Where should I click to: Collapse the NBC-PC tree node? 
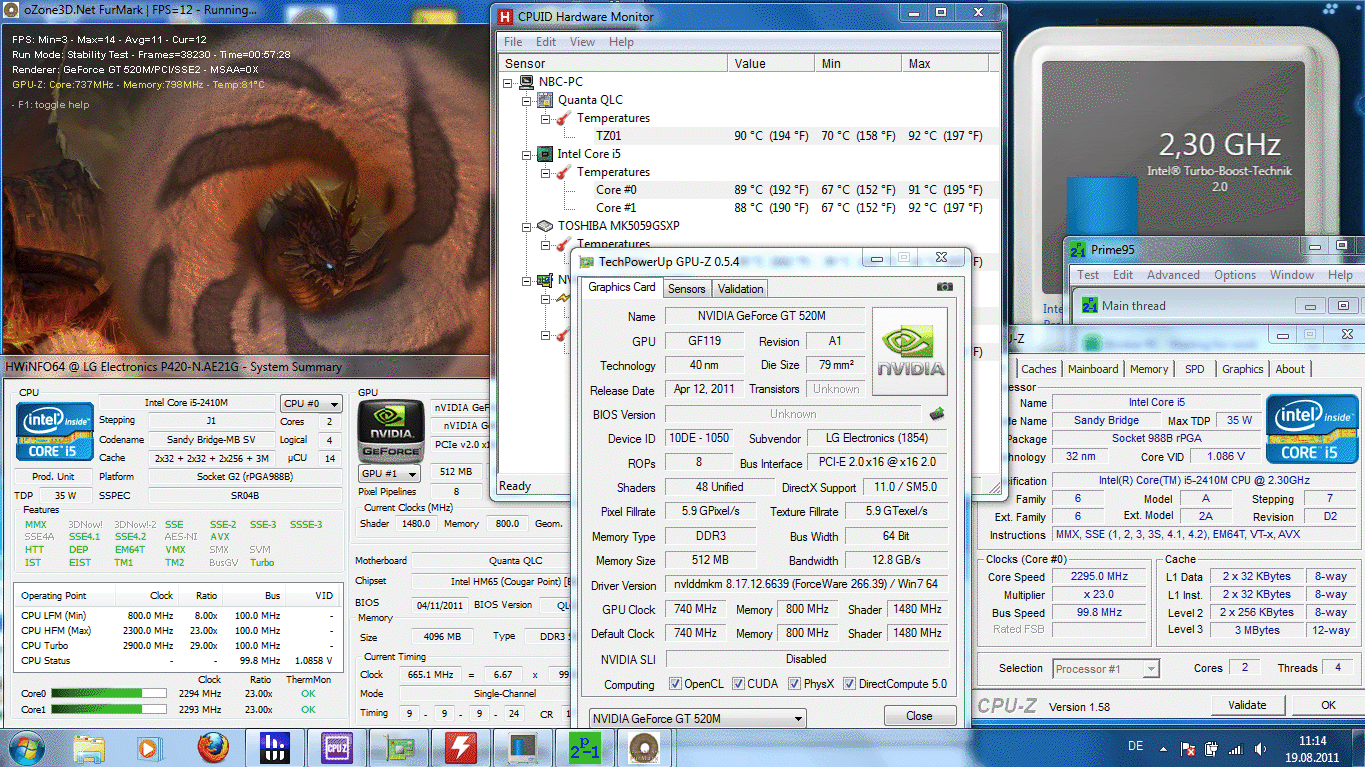509,82
